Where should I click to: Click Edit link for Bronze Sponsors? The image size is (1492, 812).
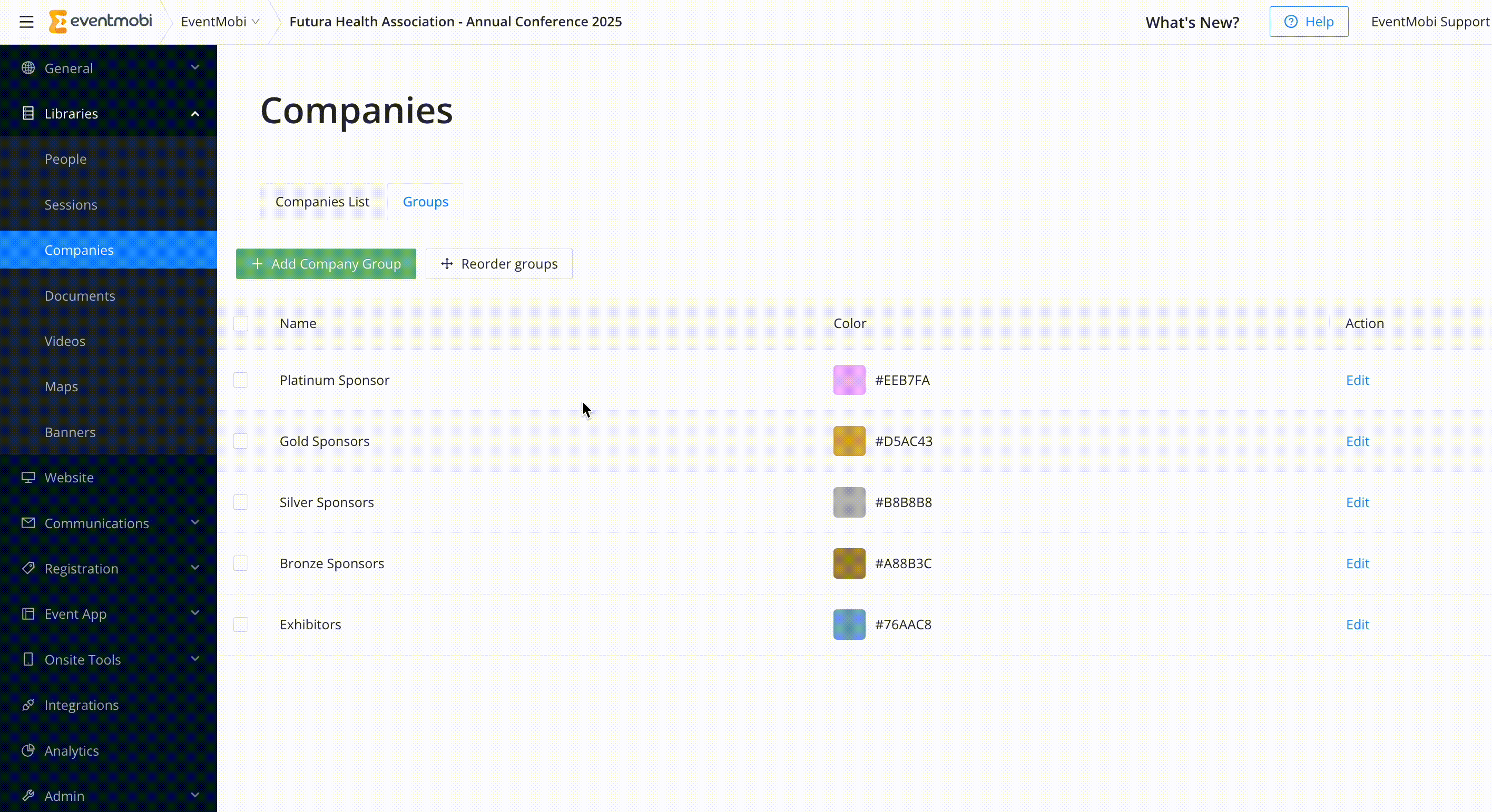coord(1357,563)
